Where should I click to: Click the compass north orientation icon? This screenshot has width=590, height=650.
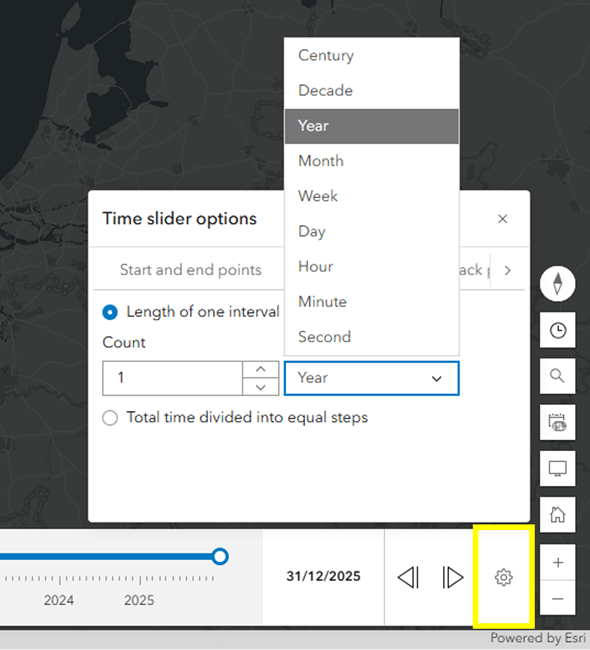pos(557,284)
